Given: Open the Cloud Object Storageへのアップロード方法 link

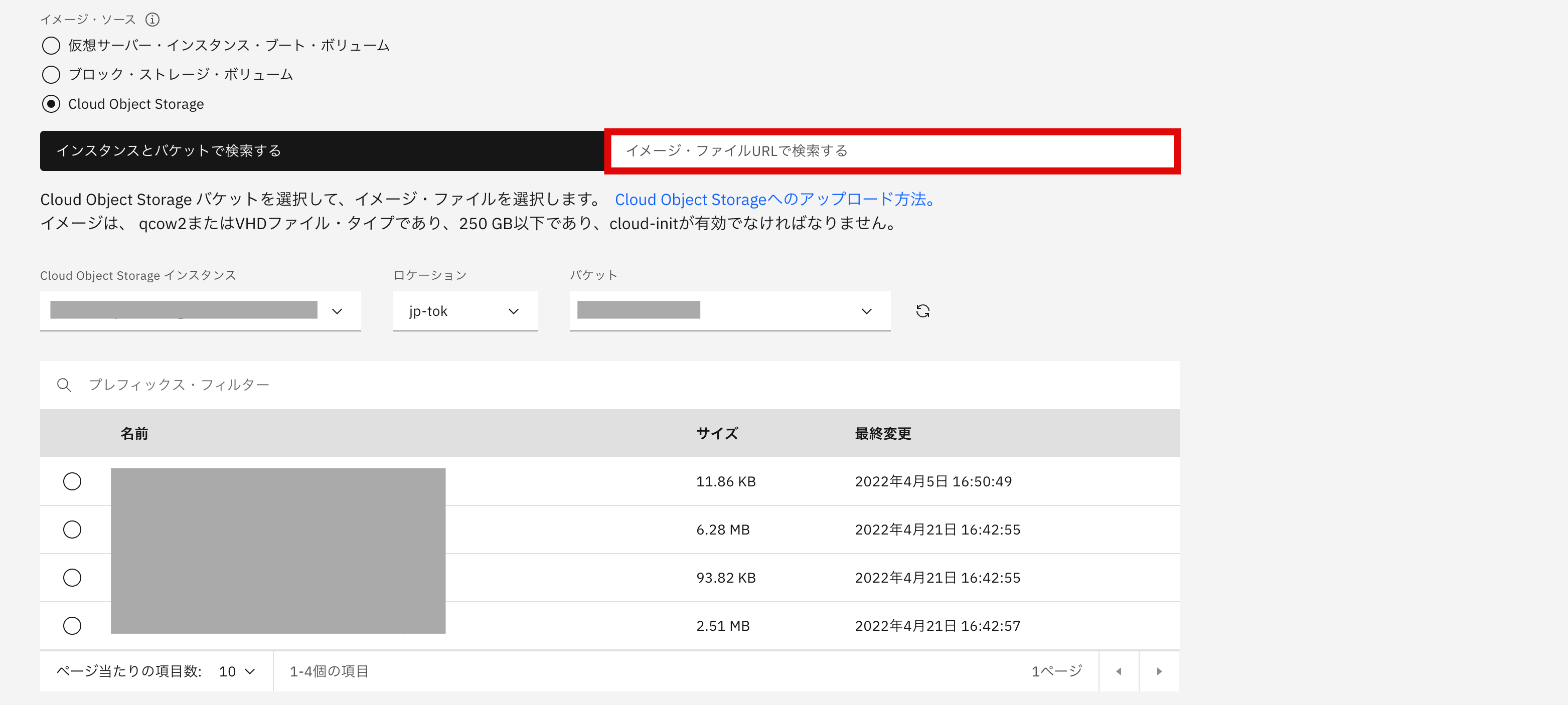Looking at the screenshot, I should click(x=773, y=199).
